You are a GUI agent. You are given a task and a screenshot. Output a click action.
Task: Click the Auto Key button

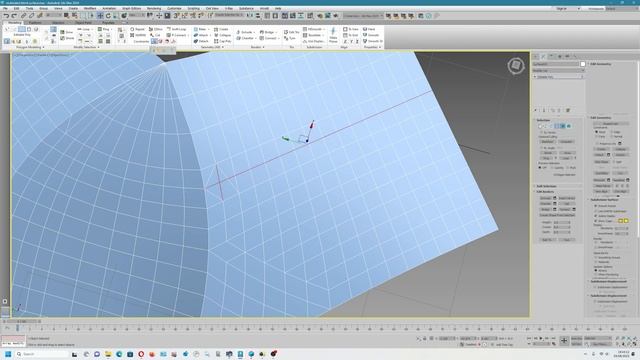(x=576, y=338)
